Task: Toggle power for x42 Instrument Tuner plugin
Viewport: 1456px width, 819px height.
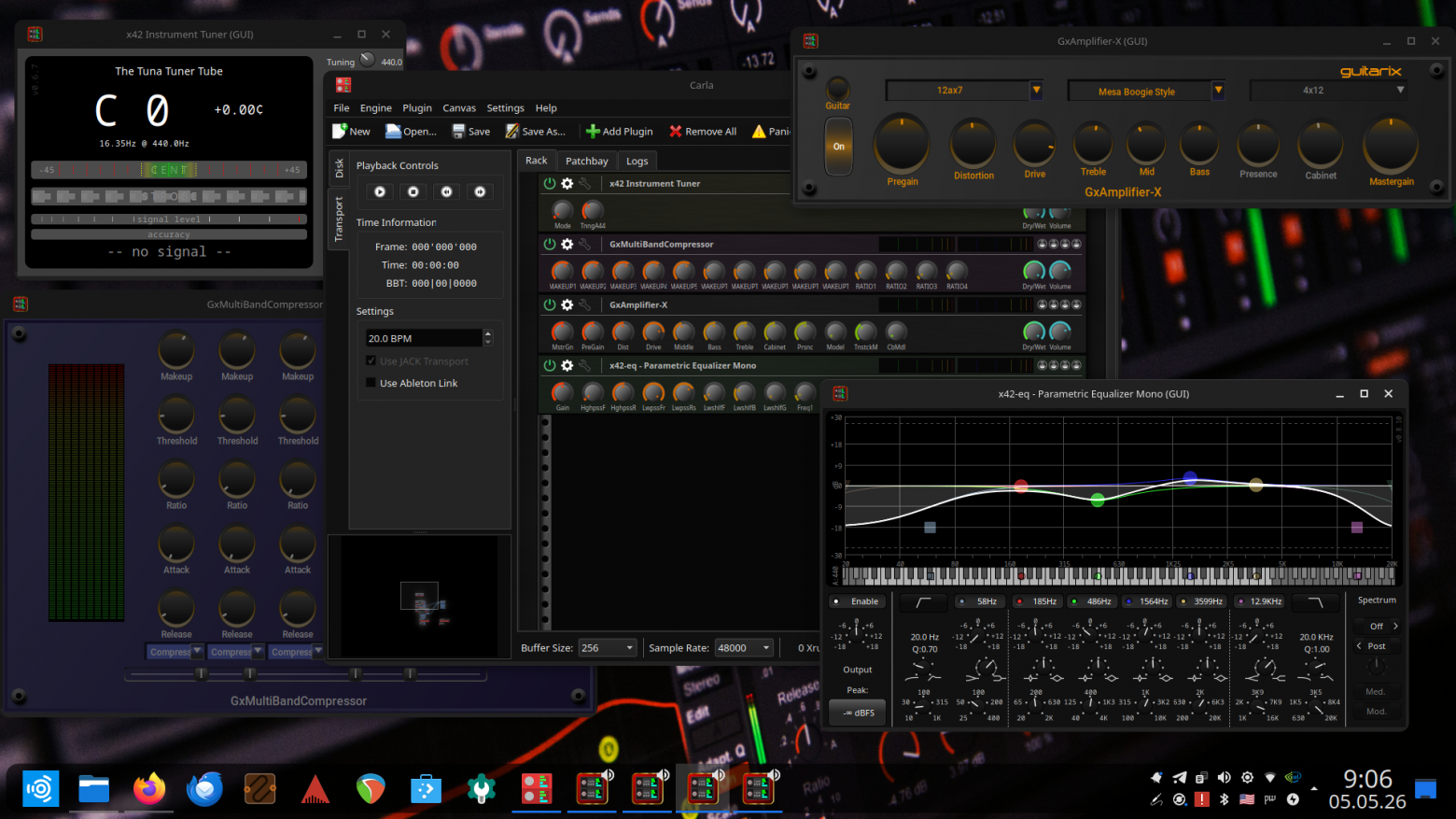Action: (550, 184)
